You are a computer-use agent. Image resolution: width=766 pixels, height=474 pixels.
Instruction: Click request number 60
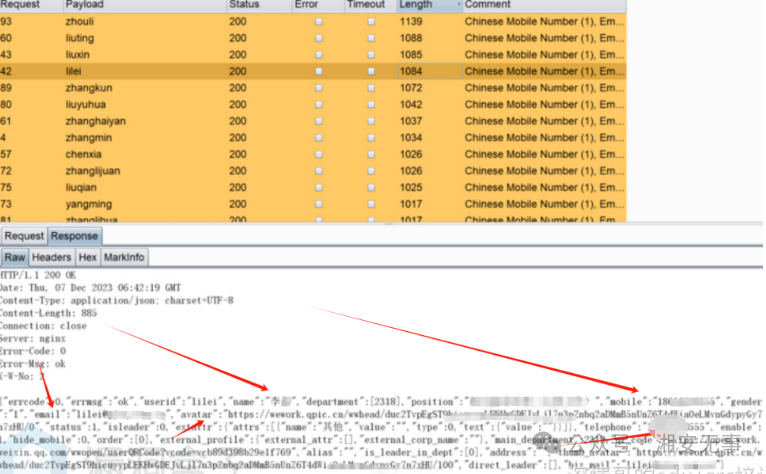click(x=6, y=38)
